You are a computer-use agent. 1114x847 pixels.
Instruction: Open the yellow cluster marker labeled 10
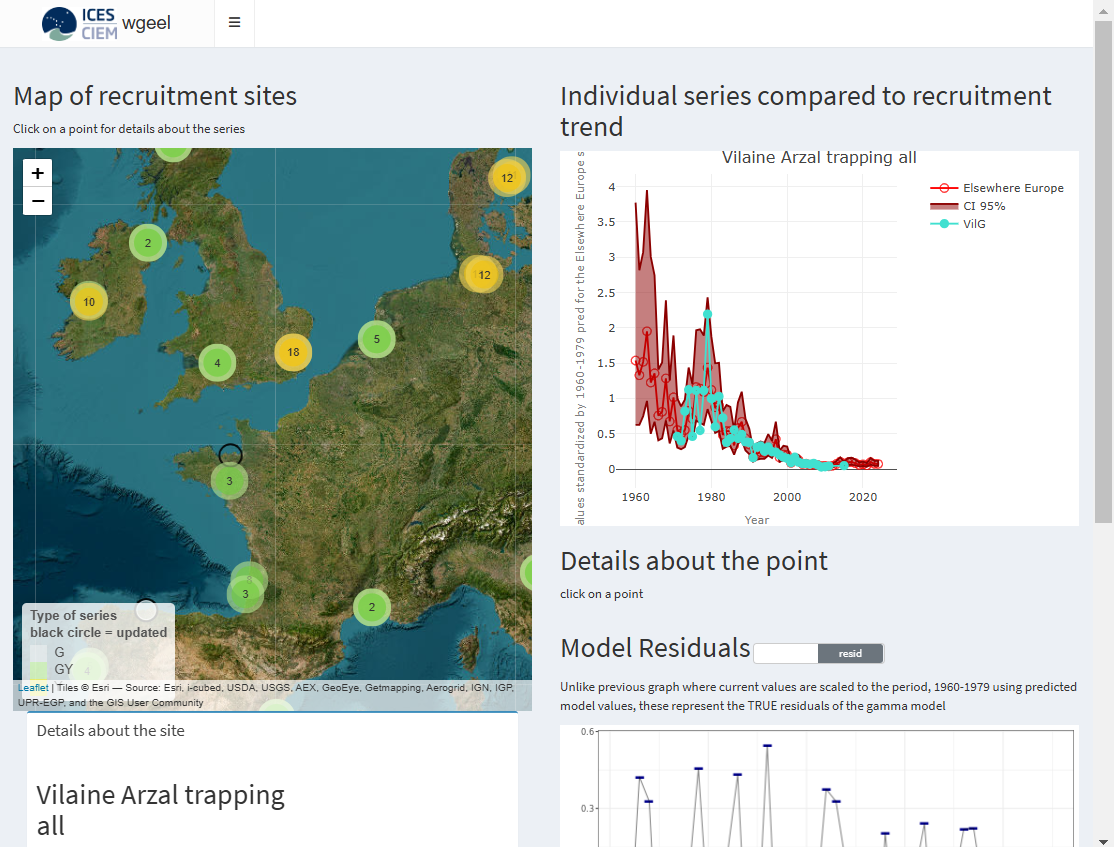point(89,302)
